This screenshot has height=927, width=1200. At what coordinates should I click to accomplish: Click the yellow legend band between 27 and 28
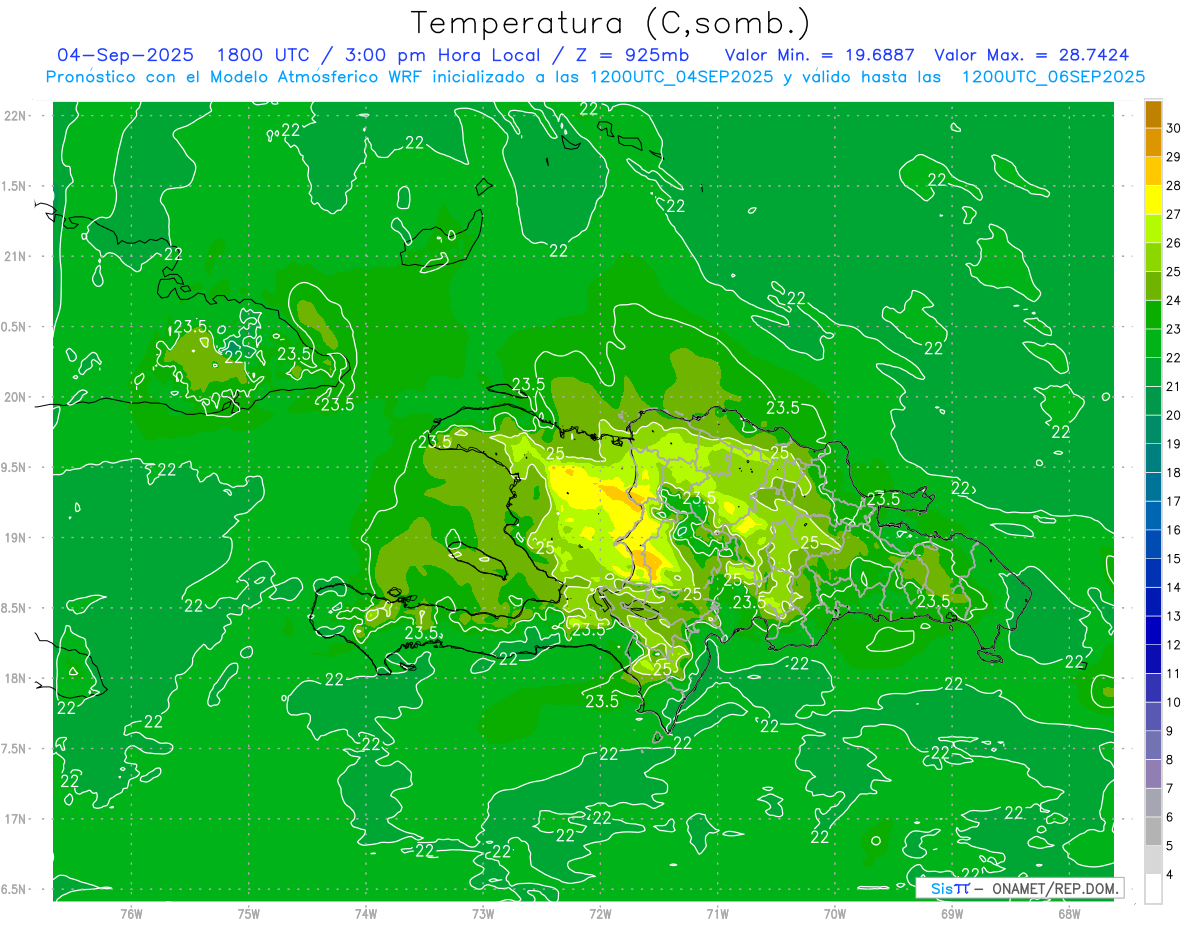coord(1153,200)
